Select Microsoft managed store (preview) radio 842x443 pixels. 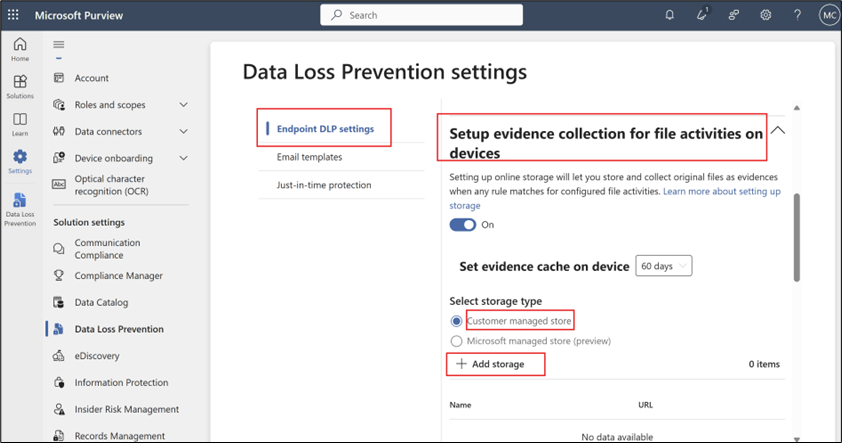coord(456,341)
